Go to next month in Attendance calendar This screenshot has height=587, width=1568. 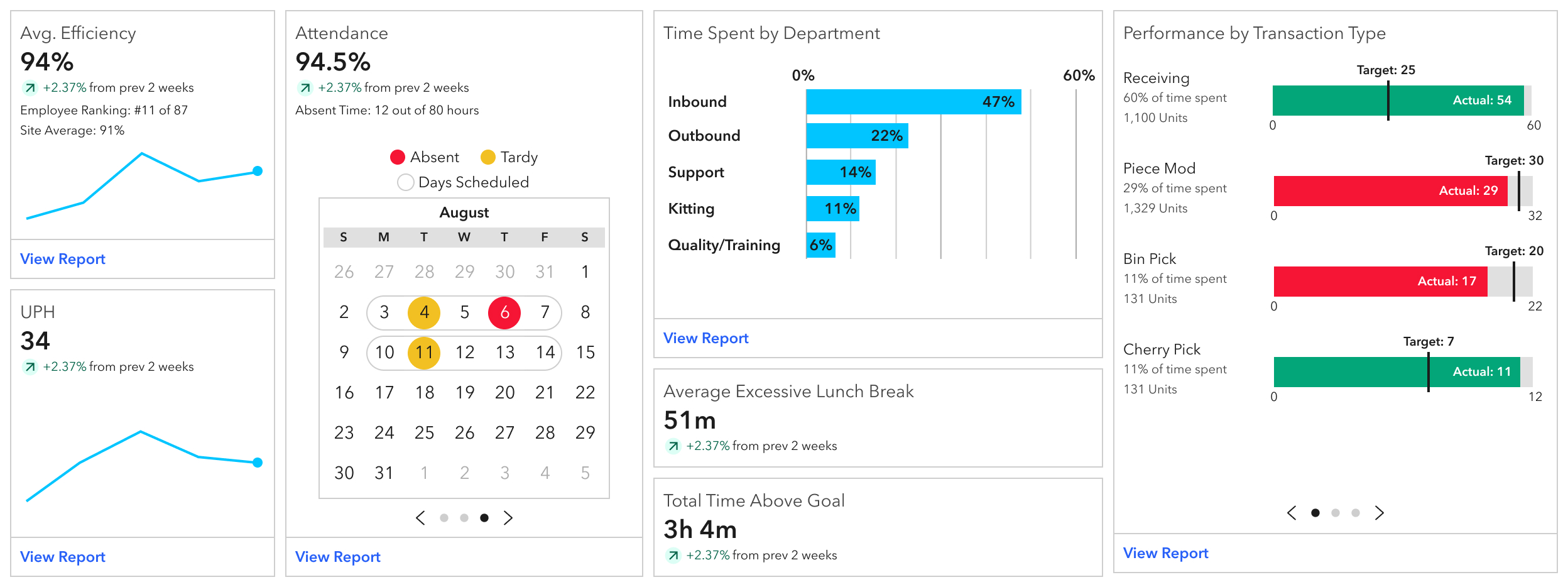click(508, 518)
